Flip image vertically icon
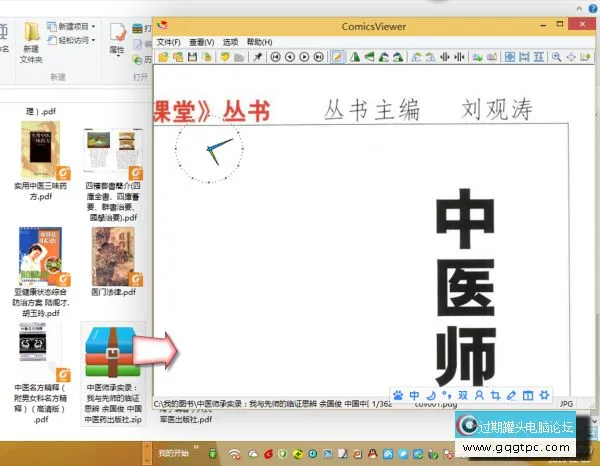 coord(369,57)
